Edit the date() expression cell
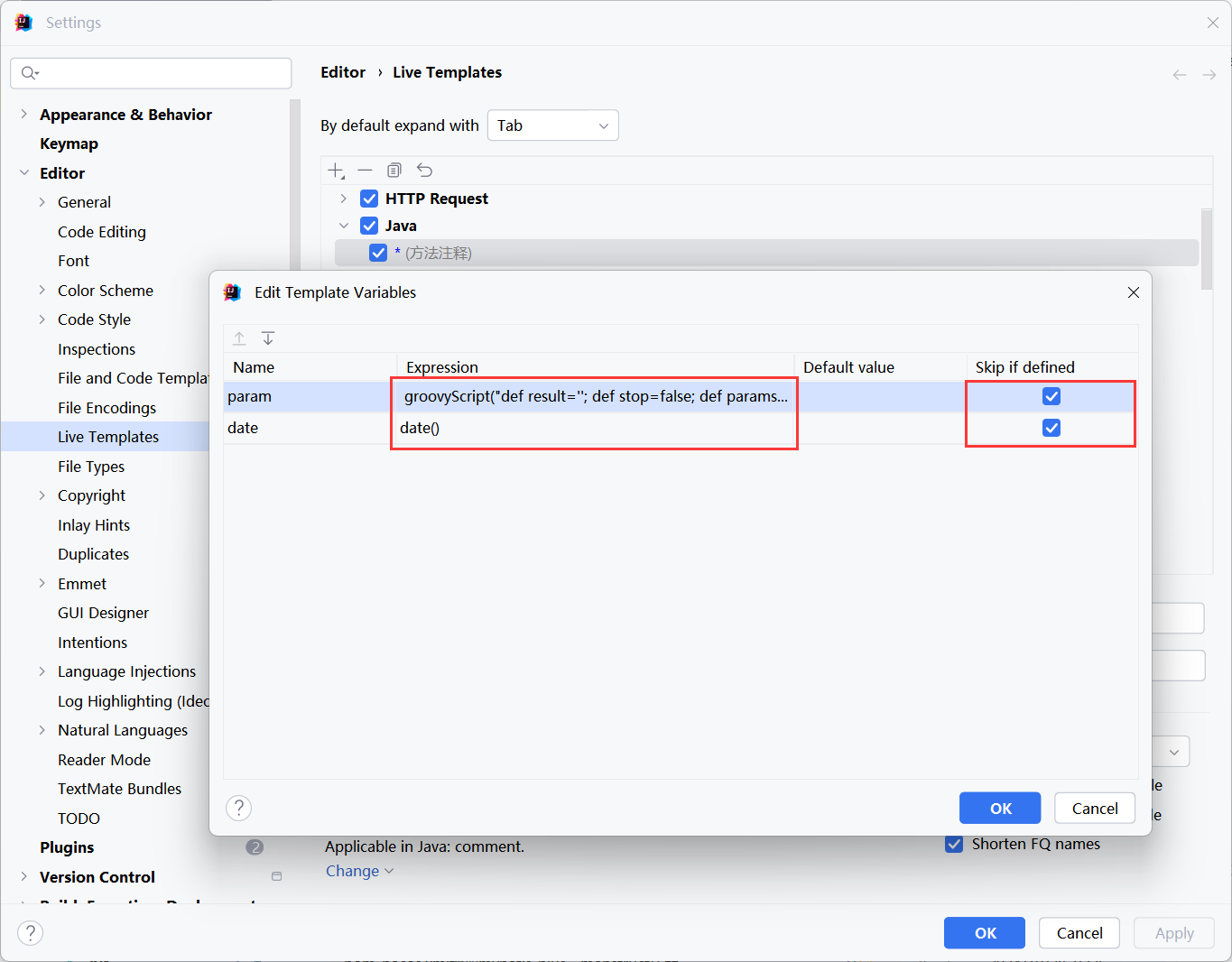The width and height of the screenshot is (1232, 962). coord(596,428)
